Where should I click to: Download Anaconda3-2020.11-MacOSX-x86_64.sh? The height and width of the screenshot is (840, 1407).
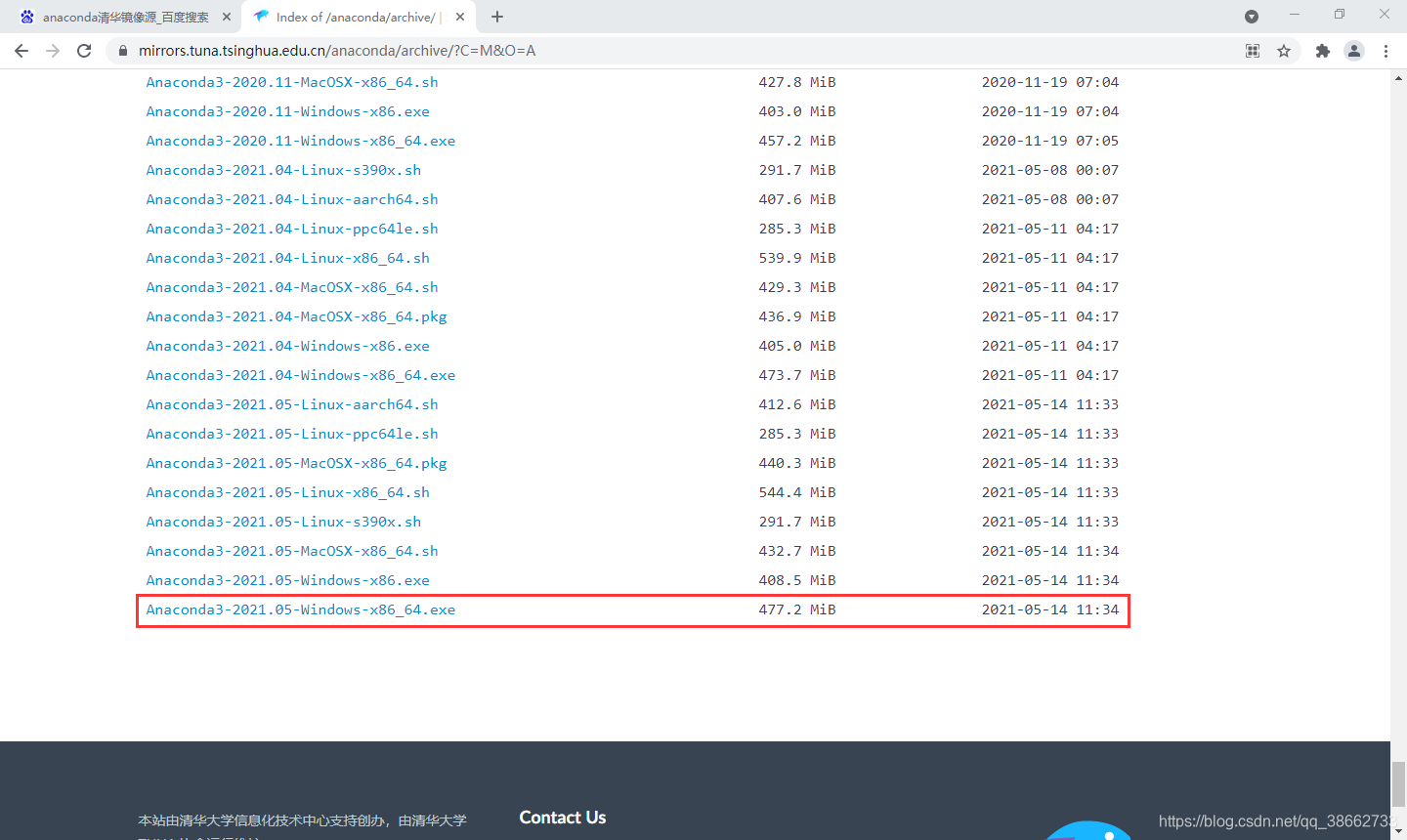[x=292, y=82]
